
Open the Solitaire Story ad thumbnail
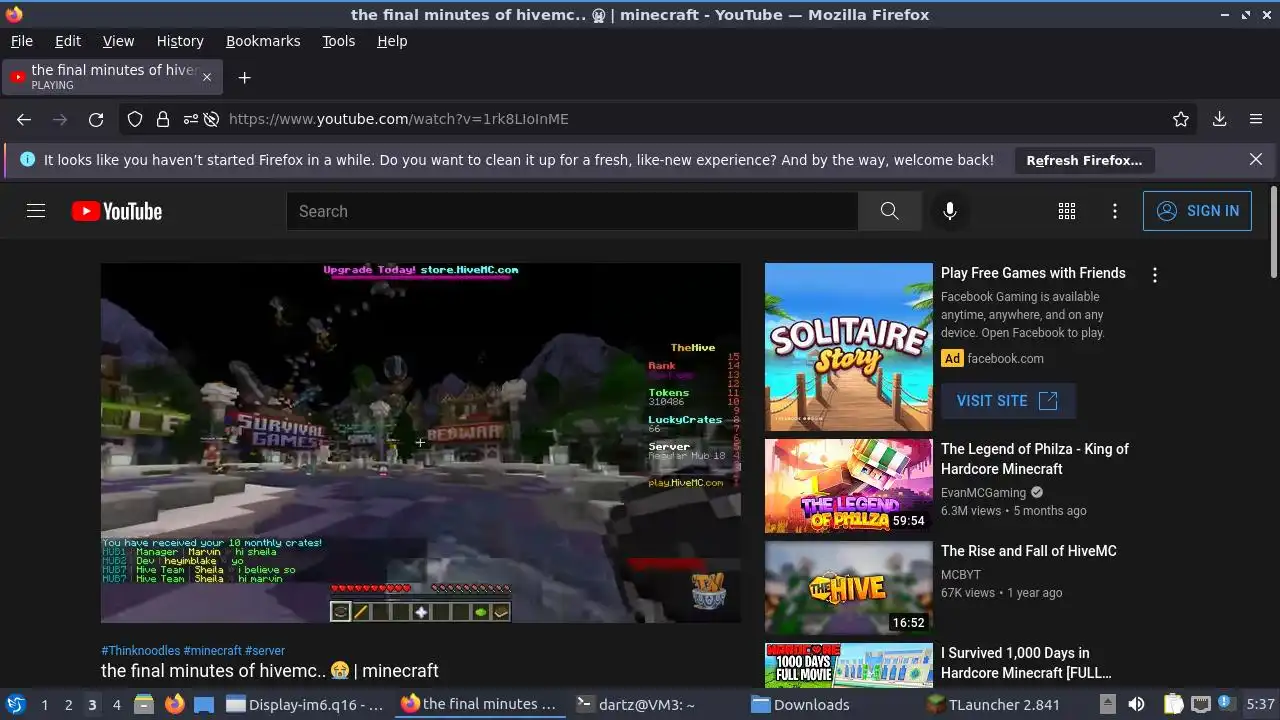848,347
